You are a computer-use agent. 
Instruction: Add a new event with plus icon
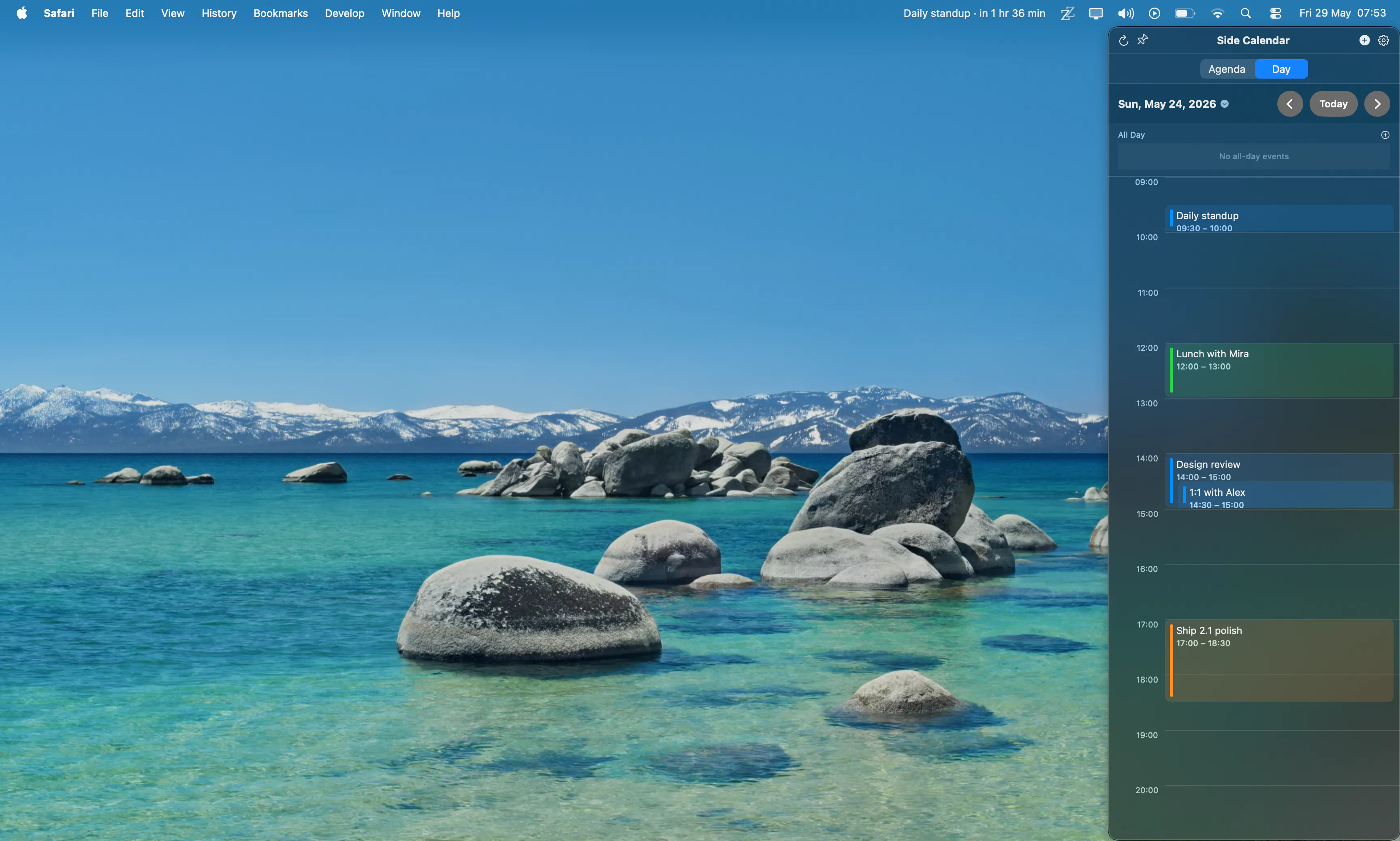(x=1364, y=40)
